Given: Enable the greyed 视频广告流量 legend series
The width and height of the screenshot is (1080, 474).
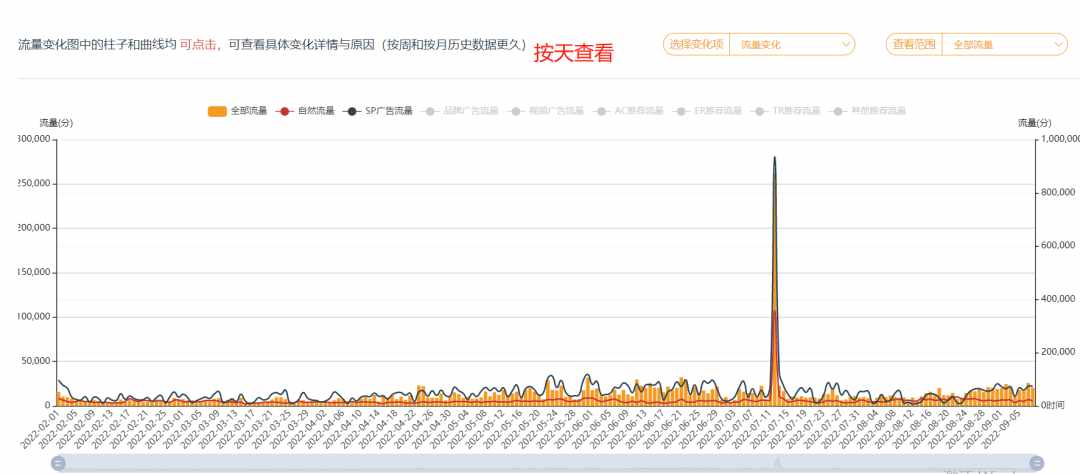Looking at the screenshot, I should pyautogui.click(x=547, y=111).
